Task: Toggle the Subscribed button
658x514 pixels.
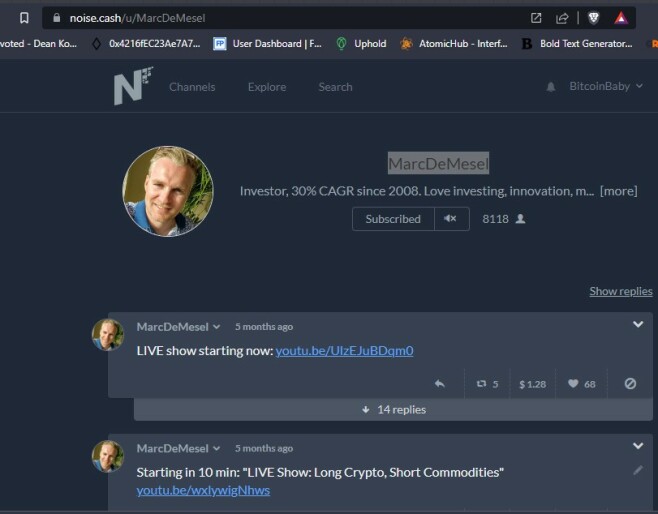Action: (393, 219)
